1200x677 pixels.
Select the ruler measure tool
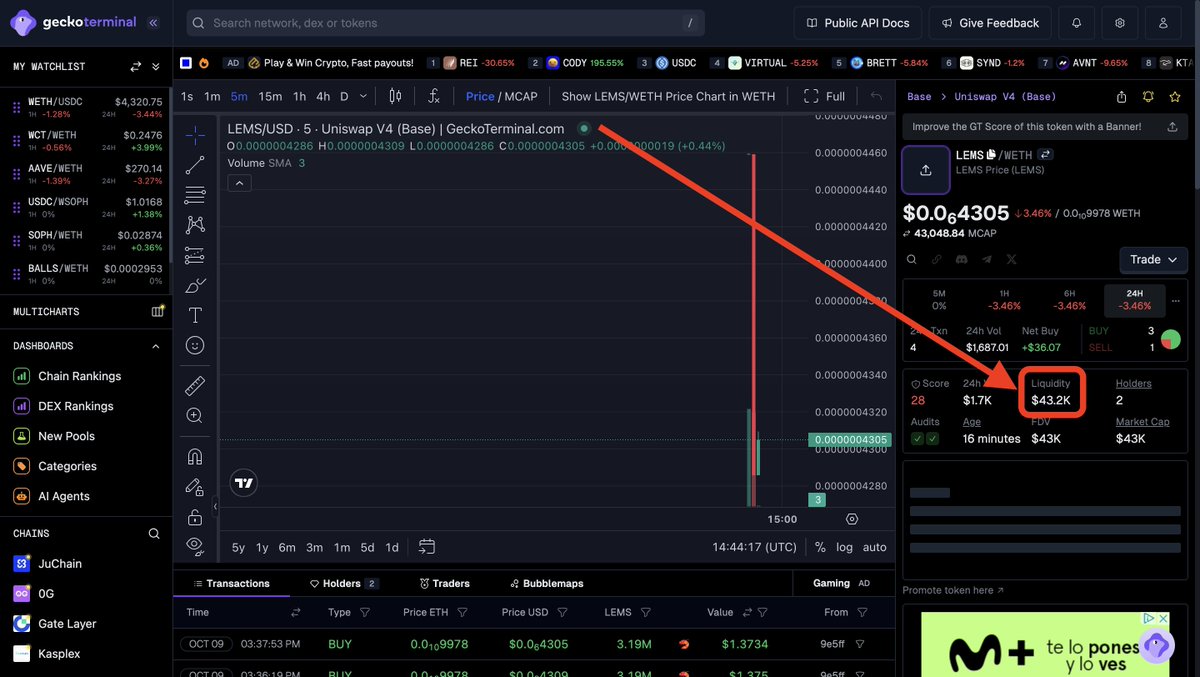tap(195, 385)
